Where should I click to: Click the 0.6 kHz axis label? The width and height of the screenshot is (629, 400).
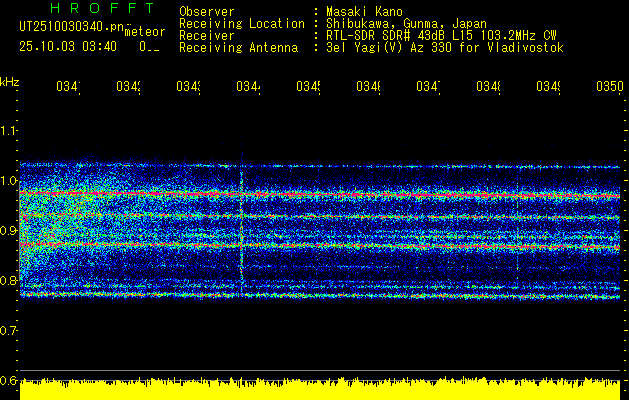(9, 380)
